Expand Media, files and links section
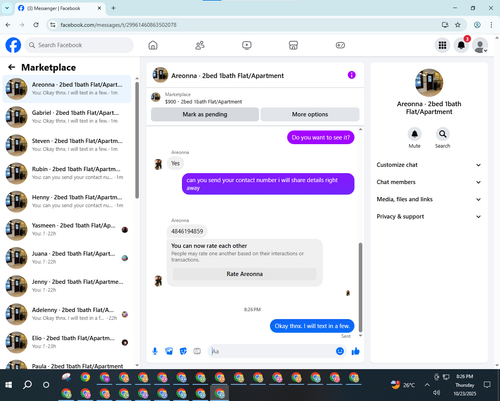Screen dimensions: 500x401 (429, 199)
